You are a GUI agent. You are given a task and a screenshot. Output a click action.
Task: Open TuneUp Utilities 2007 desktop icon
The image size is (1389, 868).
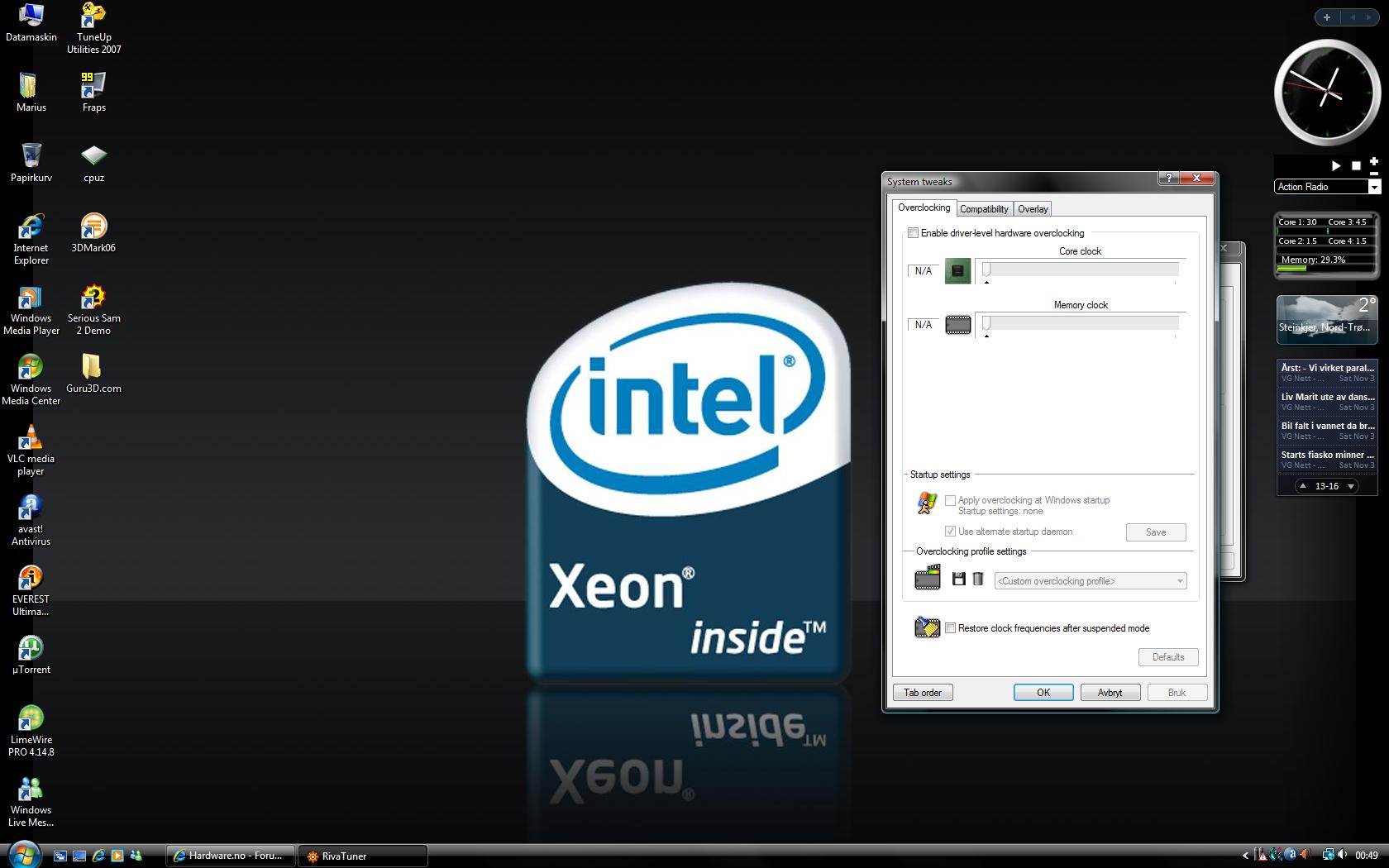click(93, 28)
